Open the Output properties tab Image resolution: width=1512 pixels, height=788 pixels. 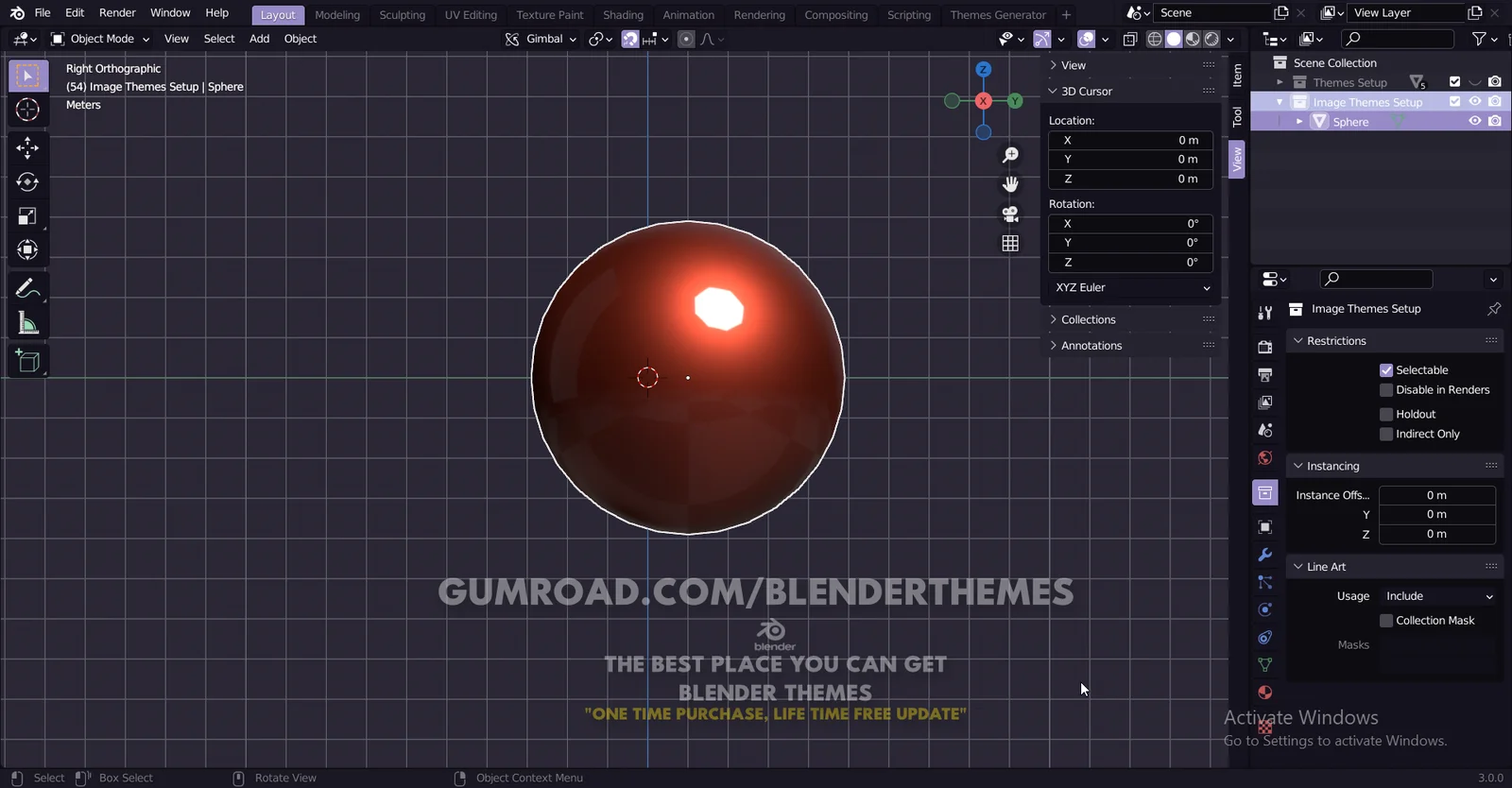pyautogui.click(x=1265, y=375)
